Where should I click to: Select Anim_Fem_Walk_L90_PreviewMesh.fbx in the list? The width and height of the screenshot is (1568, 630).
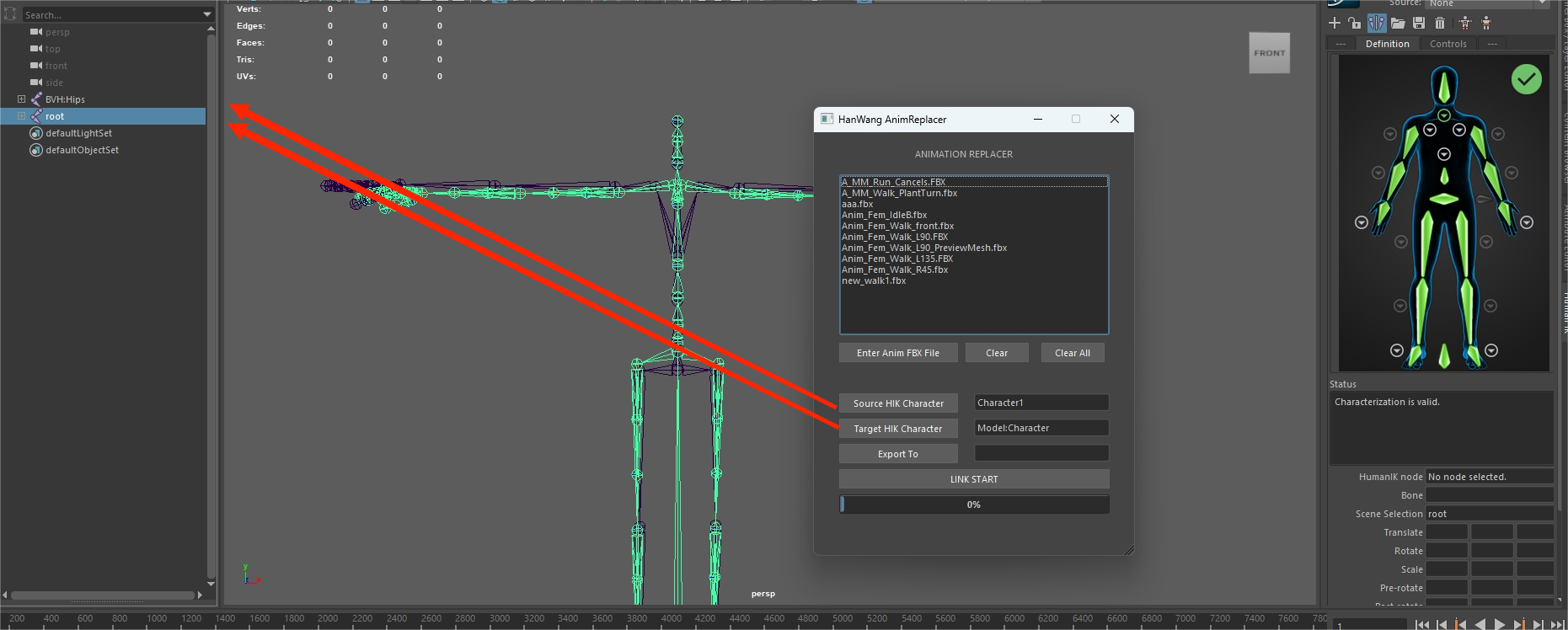[974, 248]
